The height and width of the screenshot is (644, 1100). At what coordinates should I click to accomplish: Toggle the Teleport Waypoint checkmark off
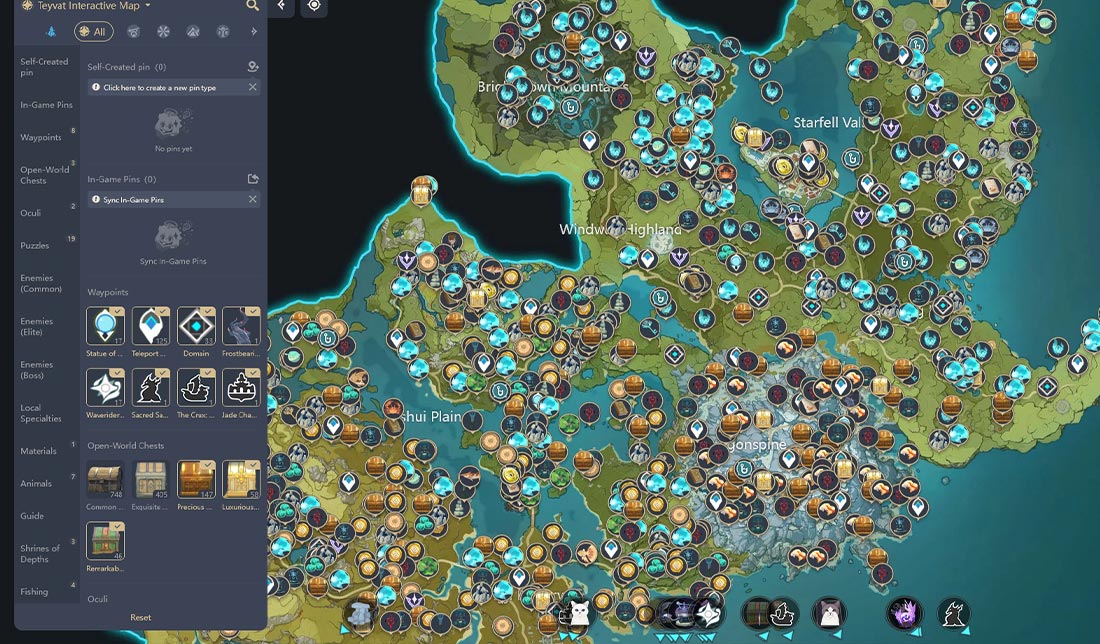click(x=162, y=310)
